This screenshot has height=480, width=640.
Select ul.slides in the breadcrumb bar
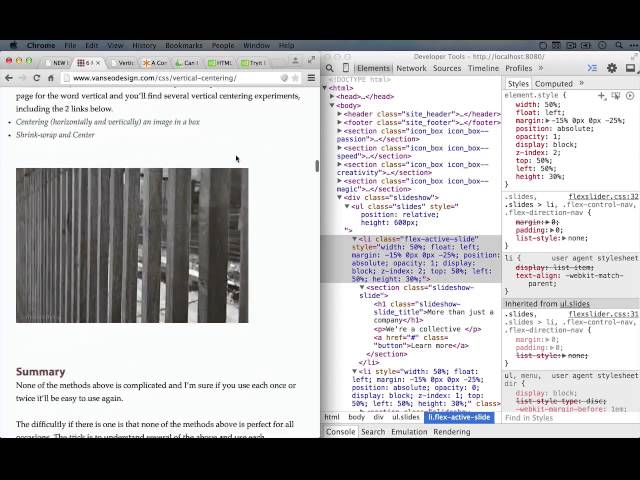[406, 417]
